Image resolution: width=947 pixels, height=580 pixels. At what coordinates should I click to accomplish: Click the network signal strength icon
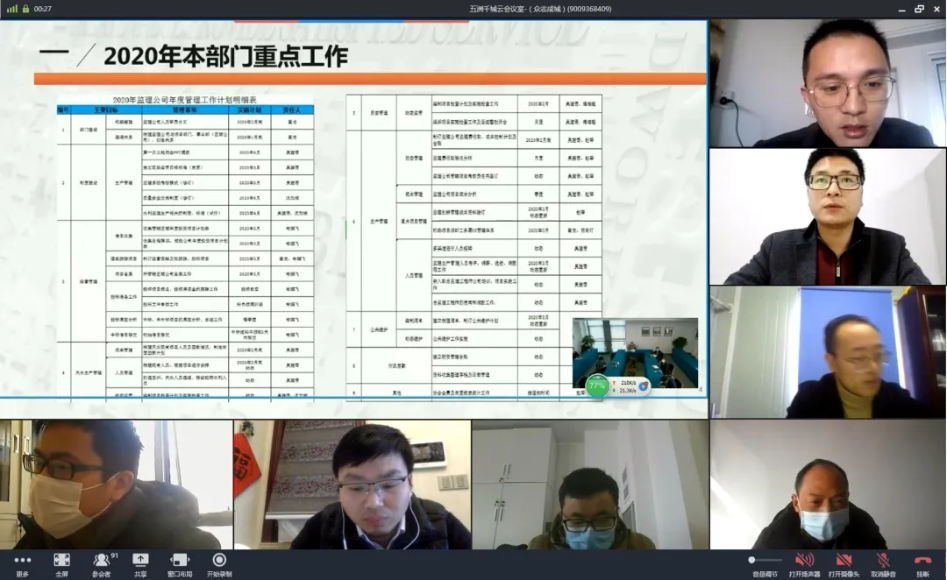(x=10, y=8)
